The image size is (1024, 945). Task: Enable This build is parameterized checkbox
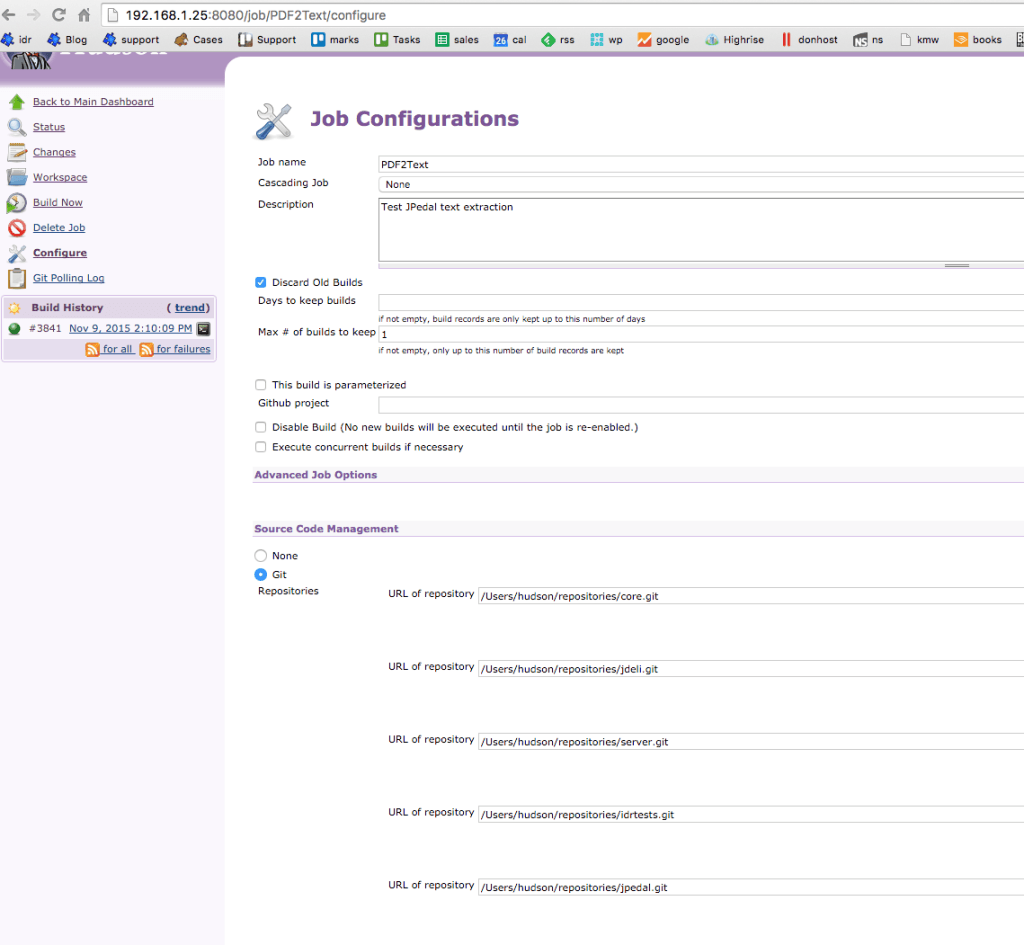[261, 385]
